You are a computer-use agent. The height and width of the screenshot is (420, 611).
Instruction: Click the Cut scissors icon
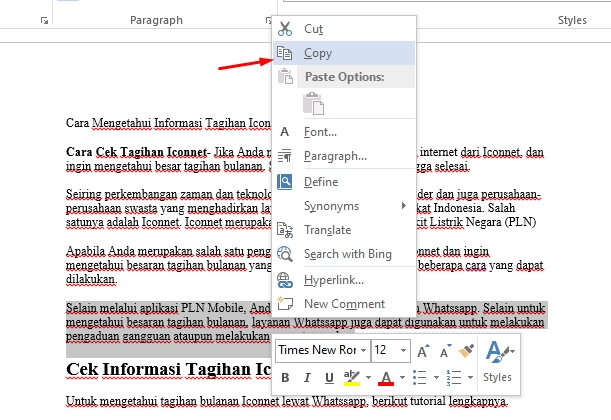pos(285,29)
